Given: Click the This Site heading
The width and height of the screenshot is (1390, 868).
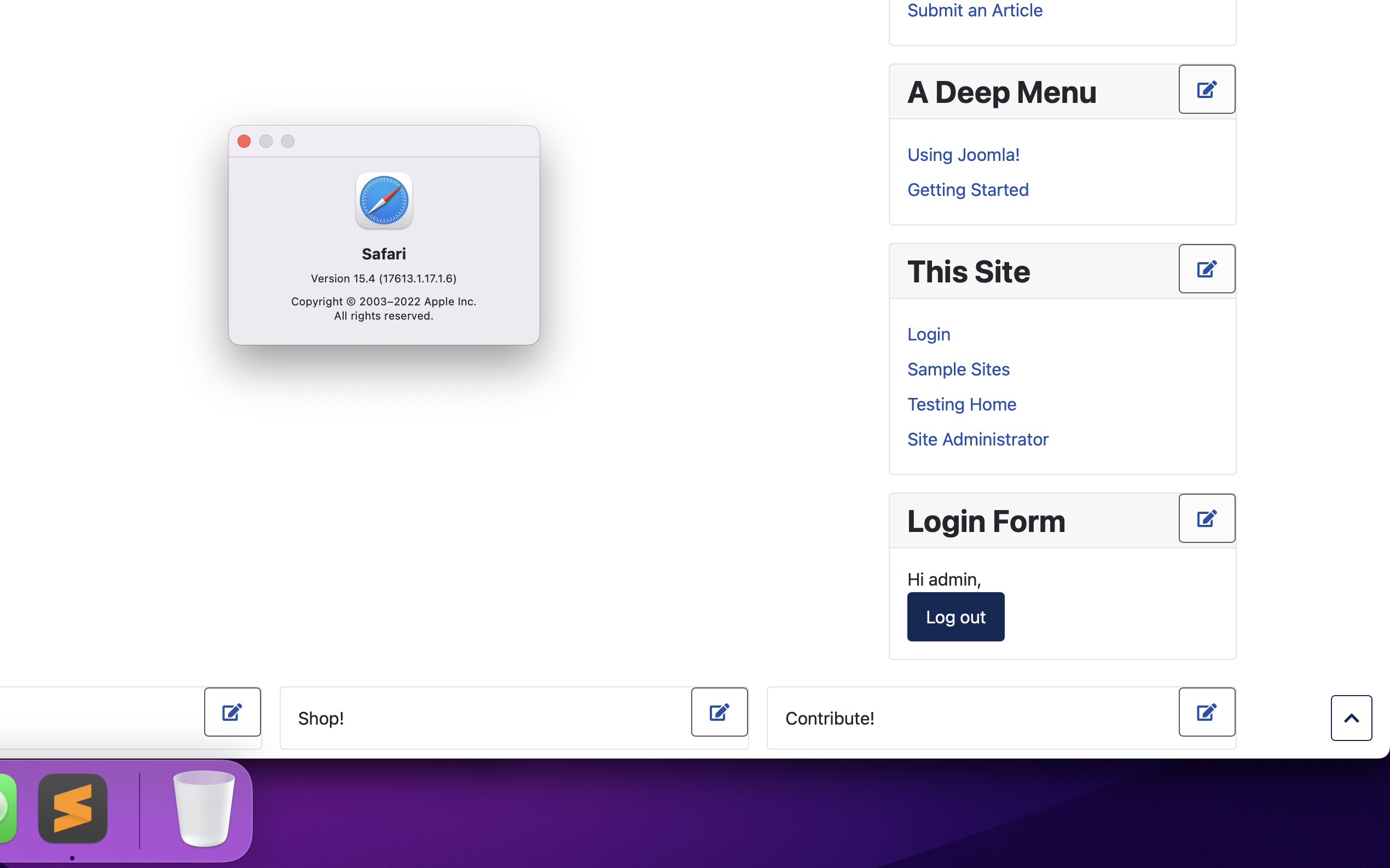Looking at the screenshot, I should (x=969, y=271).
